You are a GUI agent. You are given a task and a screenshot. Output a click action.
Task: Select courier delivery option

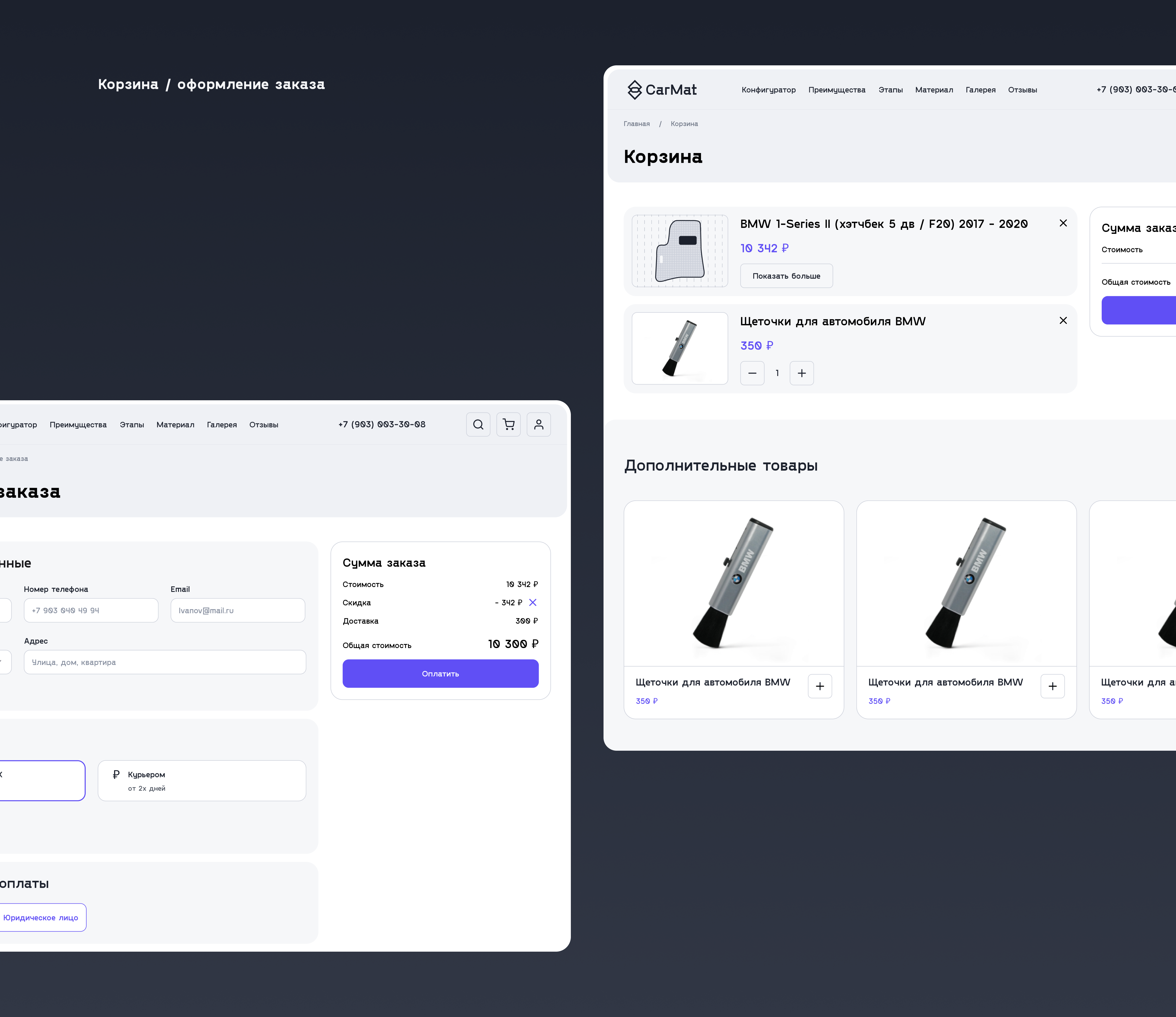point(201,781)
